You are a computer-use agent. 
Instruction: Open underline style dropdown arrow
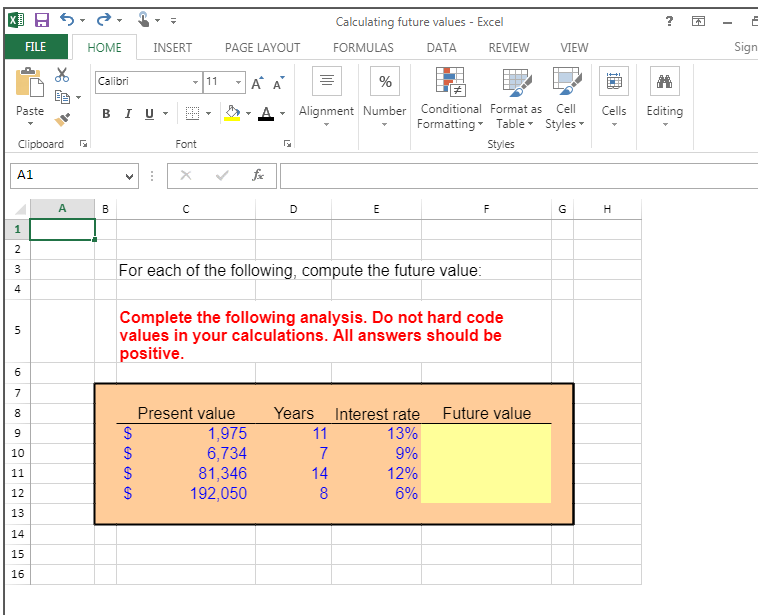pyautogui.click(x=165, y=114)
